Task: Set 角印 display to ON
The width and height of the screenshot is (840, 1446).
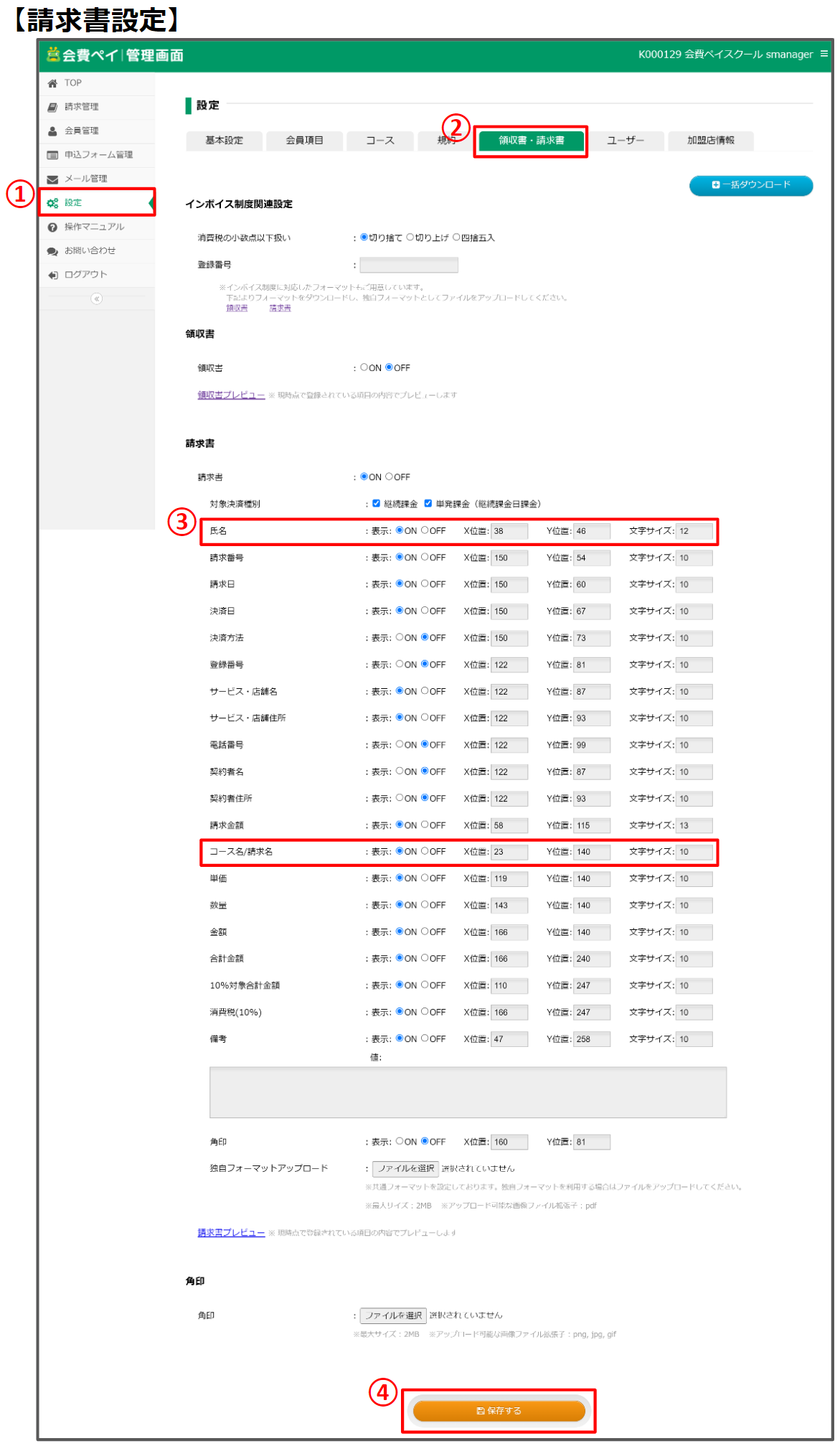Action: tap(400, 1141)
